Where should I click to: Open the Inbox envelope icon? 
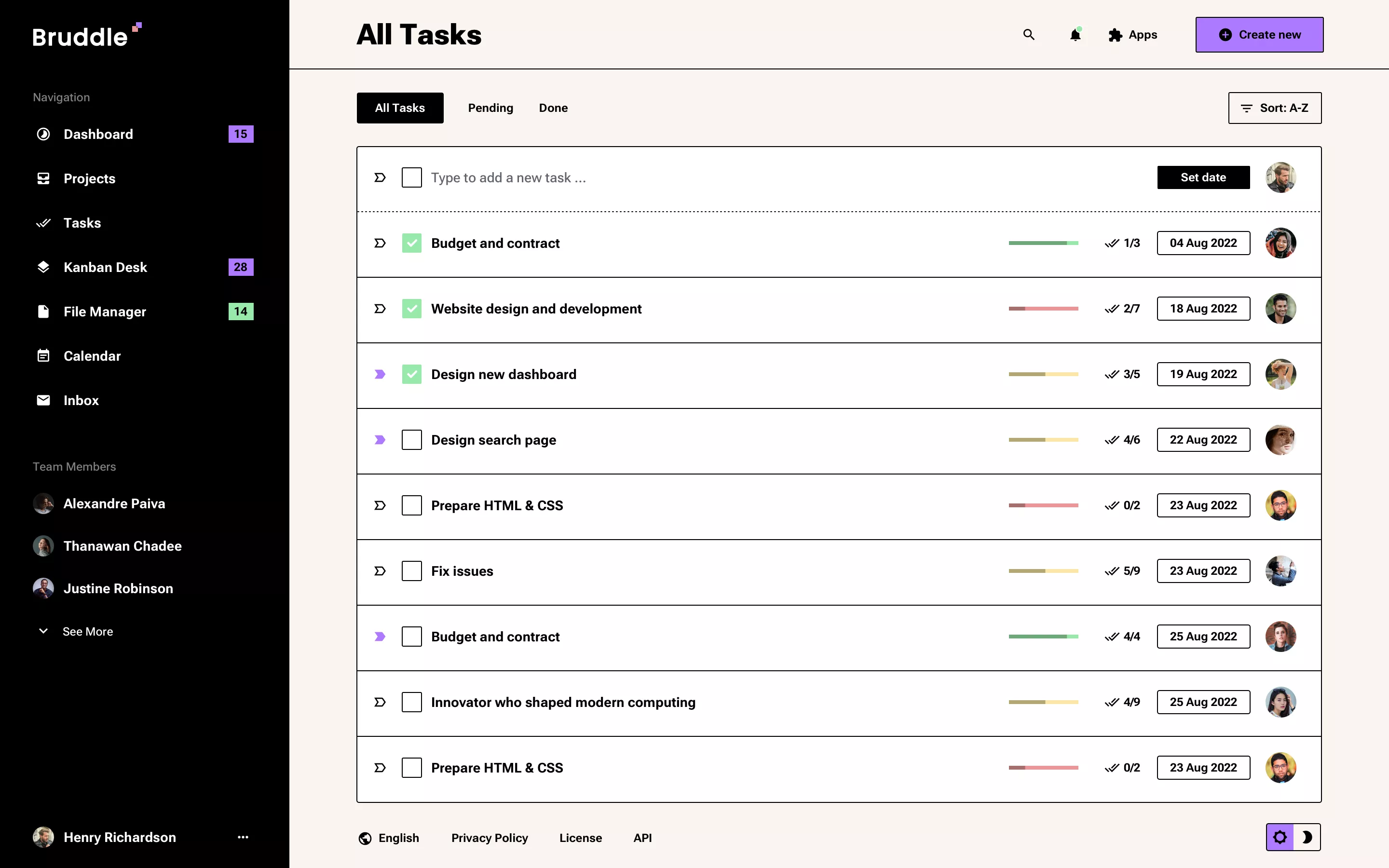pyautogui.click(x=43, y=400)
